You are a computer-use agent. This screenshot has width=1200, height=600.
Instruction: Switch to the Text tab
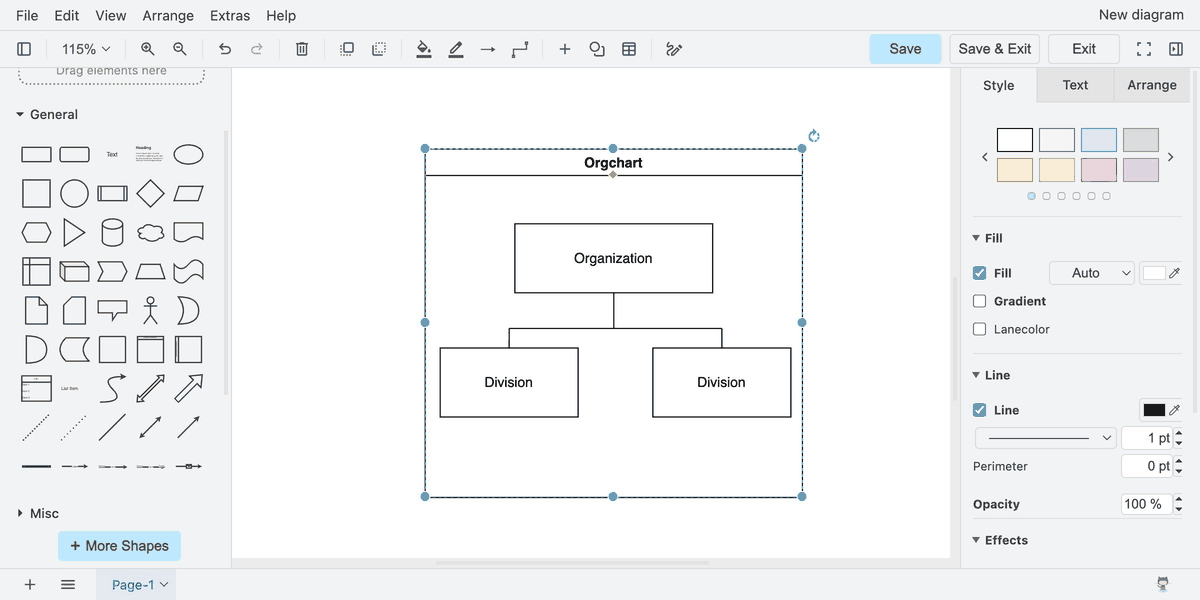click(1075, 85)
